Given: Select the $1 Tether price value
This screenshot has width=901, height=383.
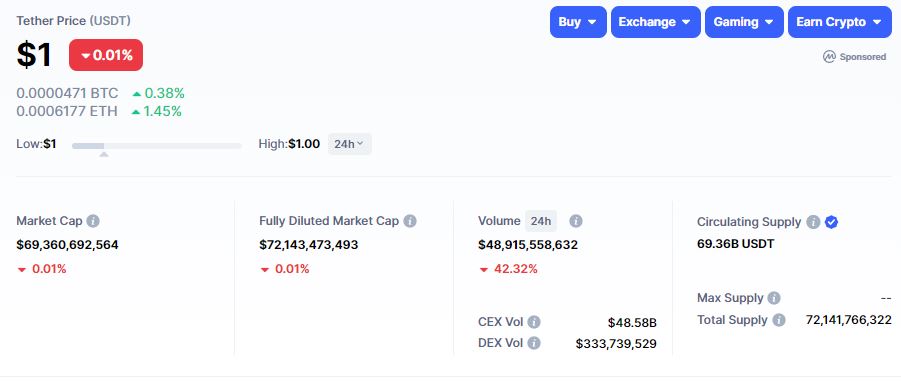Looking at the screenshot, I should coord(34,55).
